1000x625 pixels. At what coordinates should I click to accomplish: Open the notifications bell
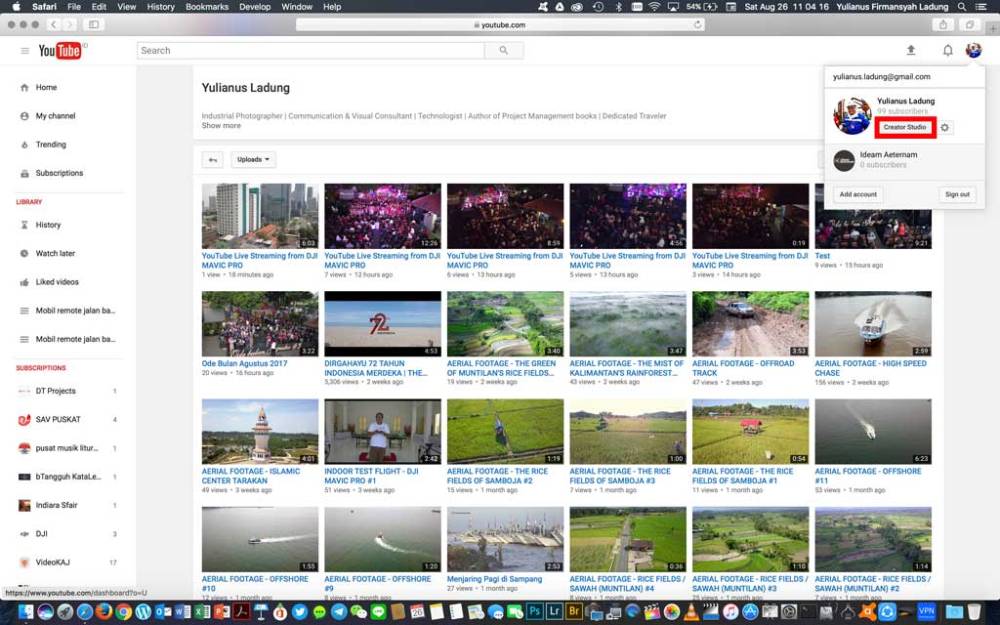coord(947,50)
